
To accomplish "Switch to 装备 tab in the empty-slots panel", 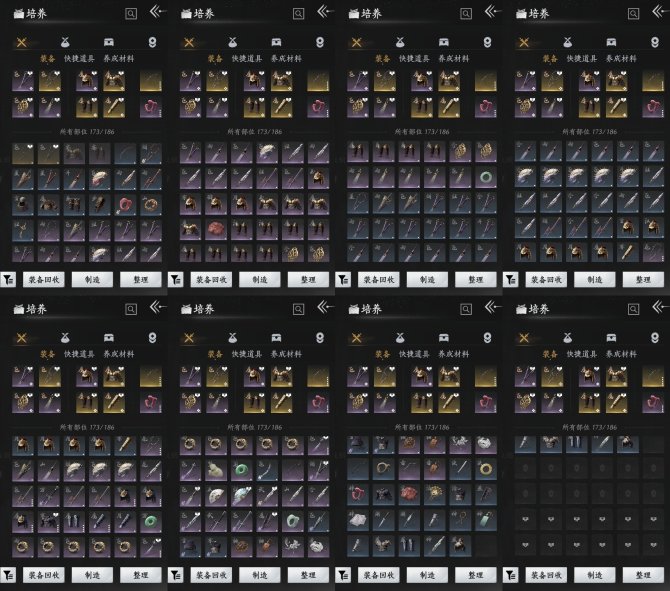I will pos(550,354).
